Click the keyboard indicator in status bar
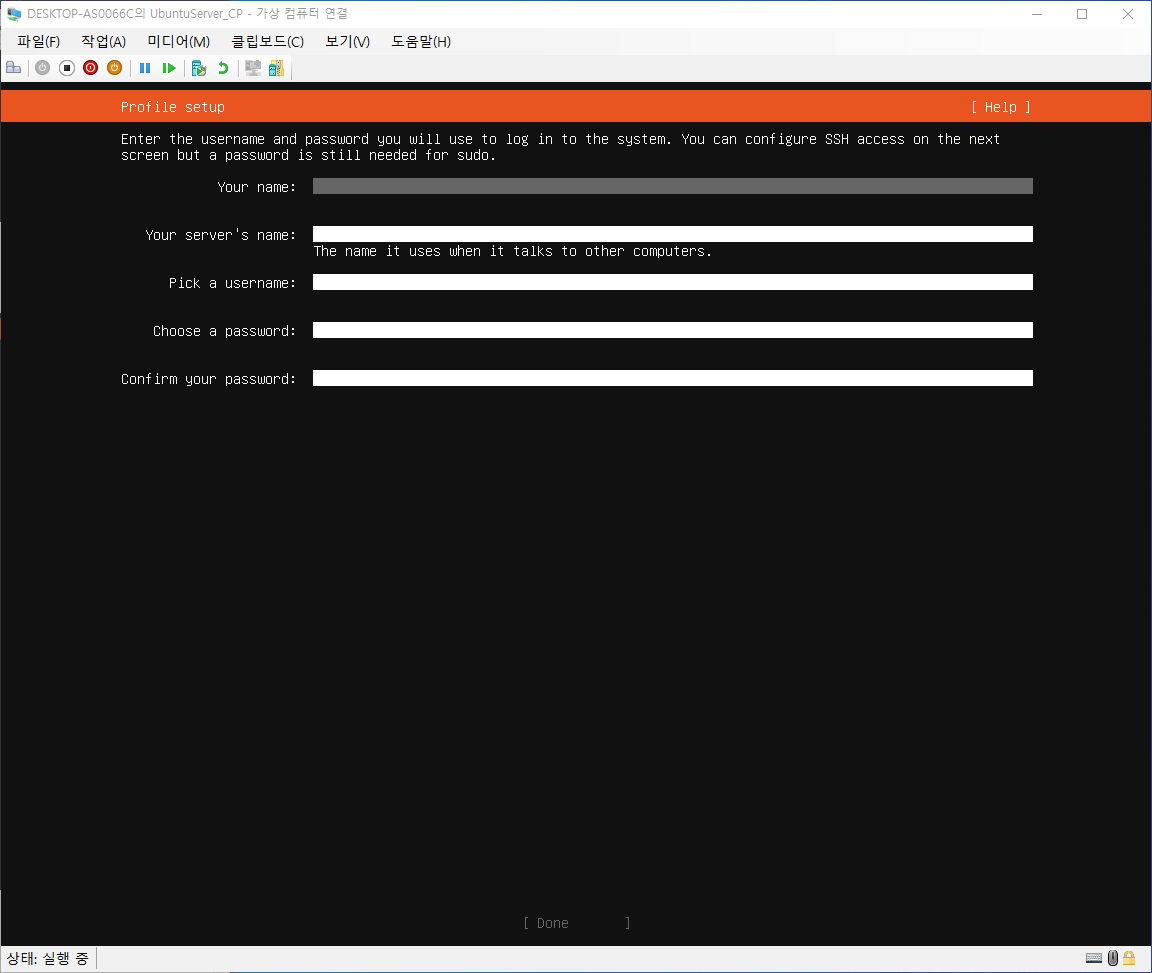This screenshot has width=1152, height=973. (x=1093, y=958)
